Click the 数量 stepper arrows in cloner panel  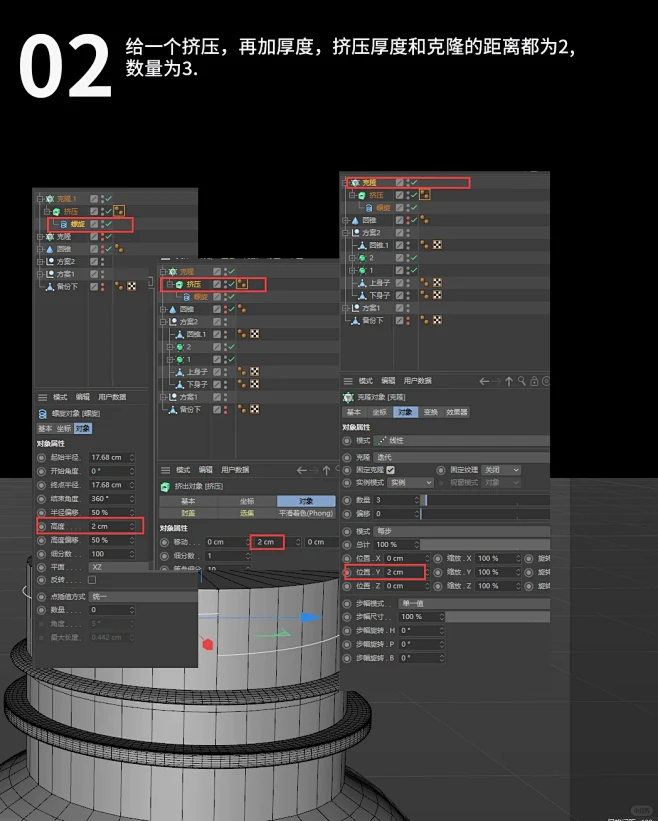(x=417, y=501)
